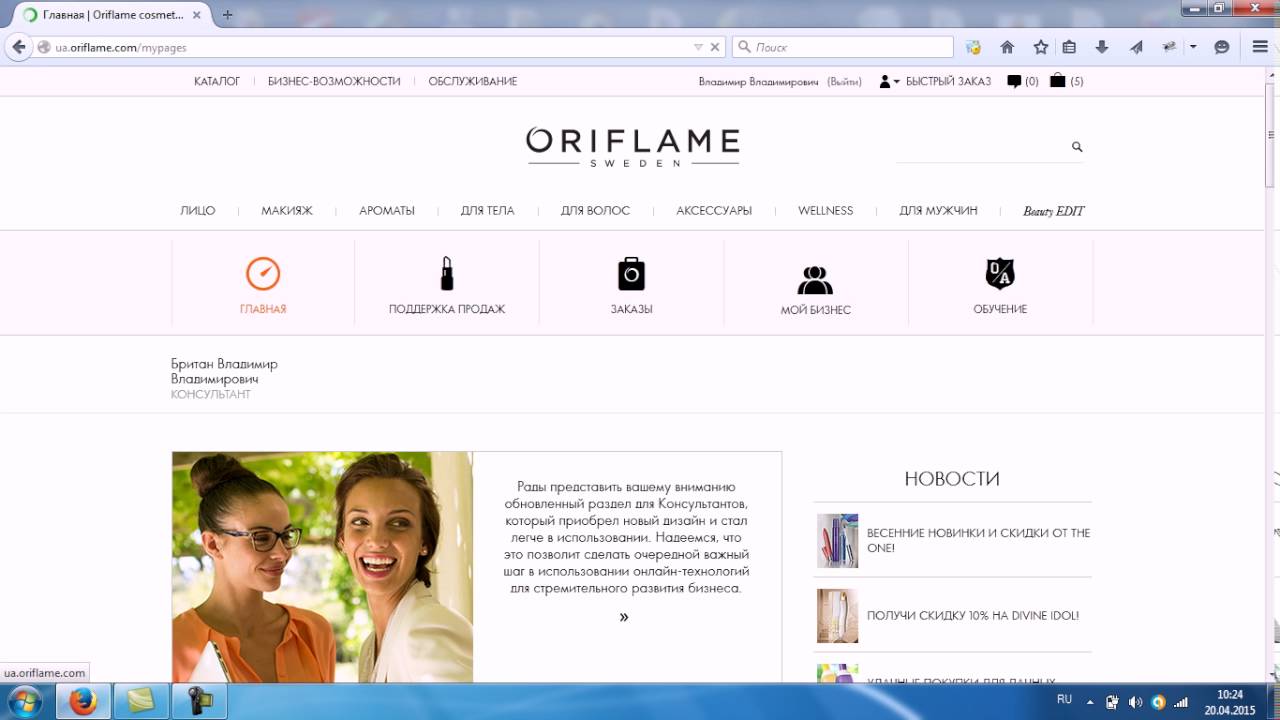
Task: Open Бизнес-возможности menu
Action: coord(334,81)
